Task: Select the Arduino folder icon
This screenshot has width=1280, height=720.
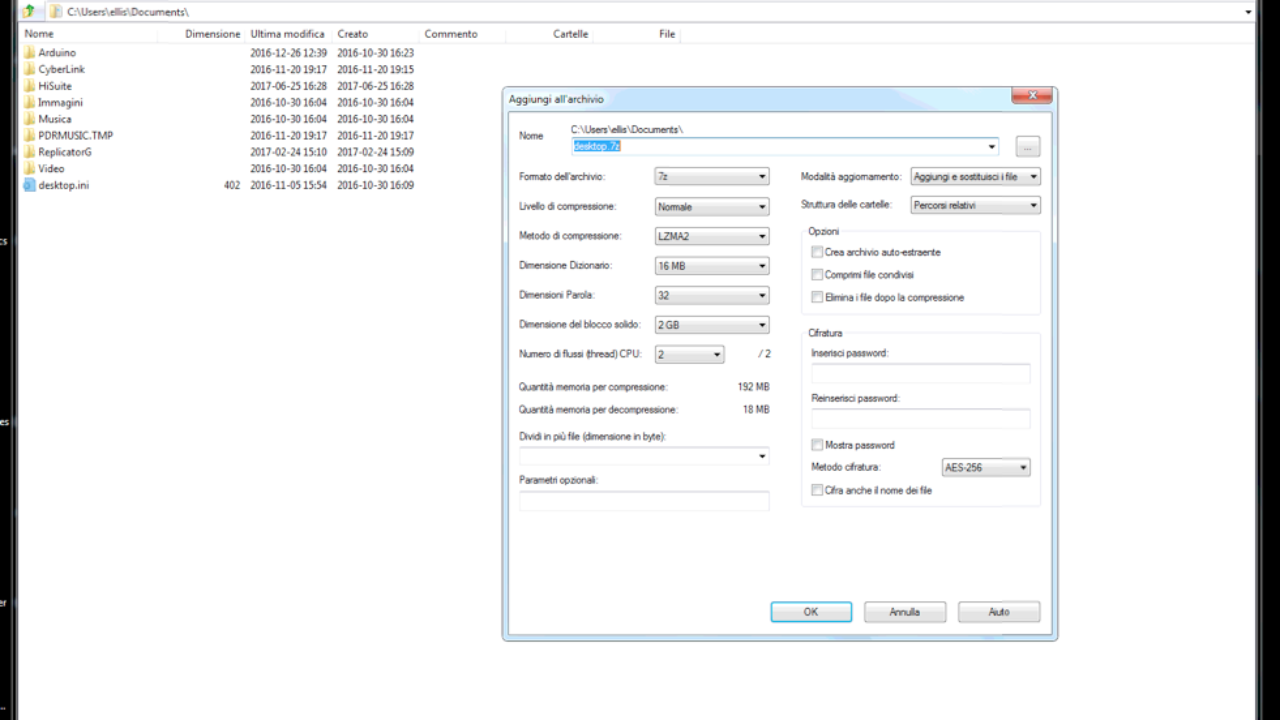Action: pyautogui.click(x=30, y=53)
